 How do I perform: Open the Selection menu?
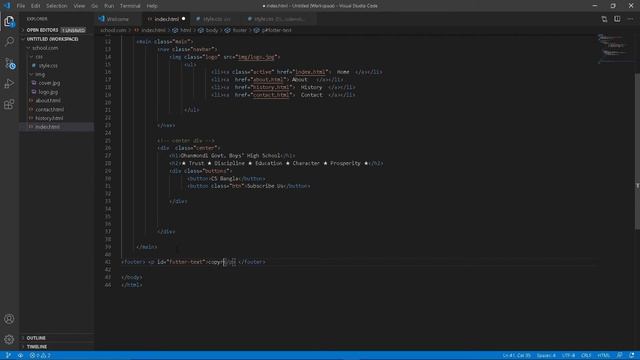pos(56,6)
